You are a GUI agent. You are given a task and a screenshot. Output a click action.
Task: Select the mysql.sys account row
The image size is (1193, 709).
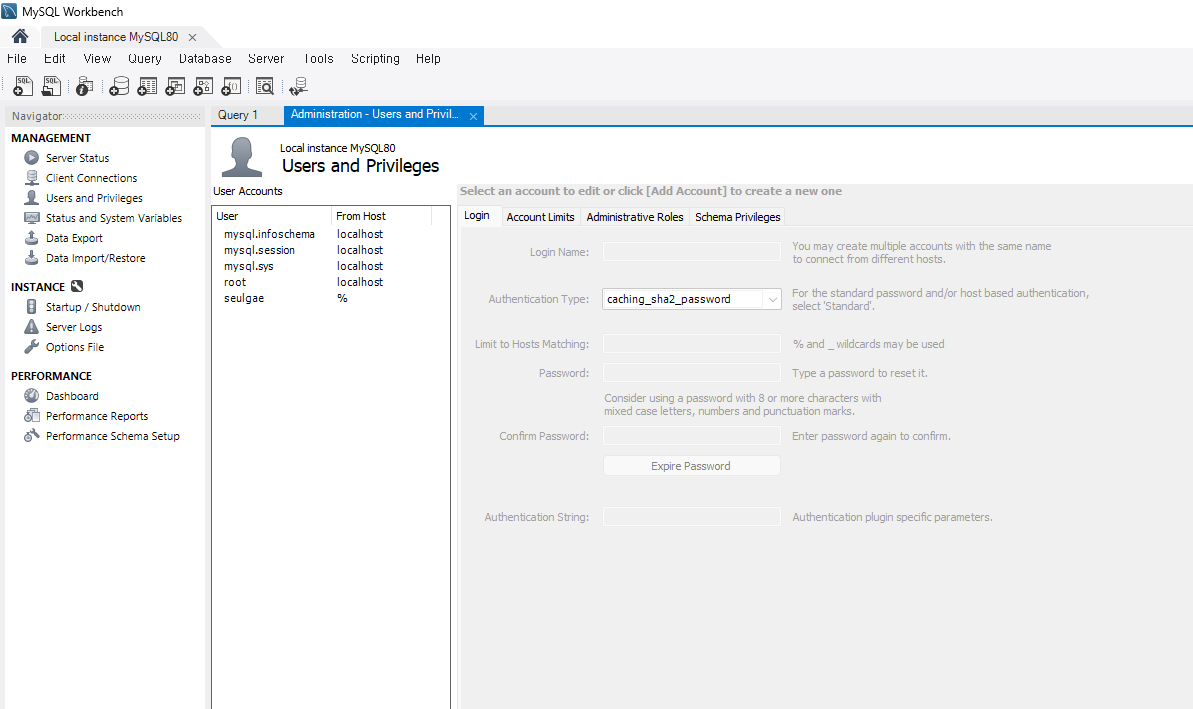(x=330, y=266)
